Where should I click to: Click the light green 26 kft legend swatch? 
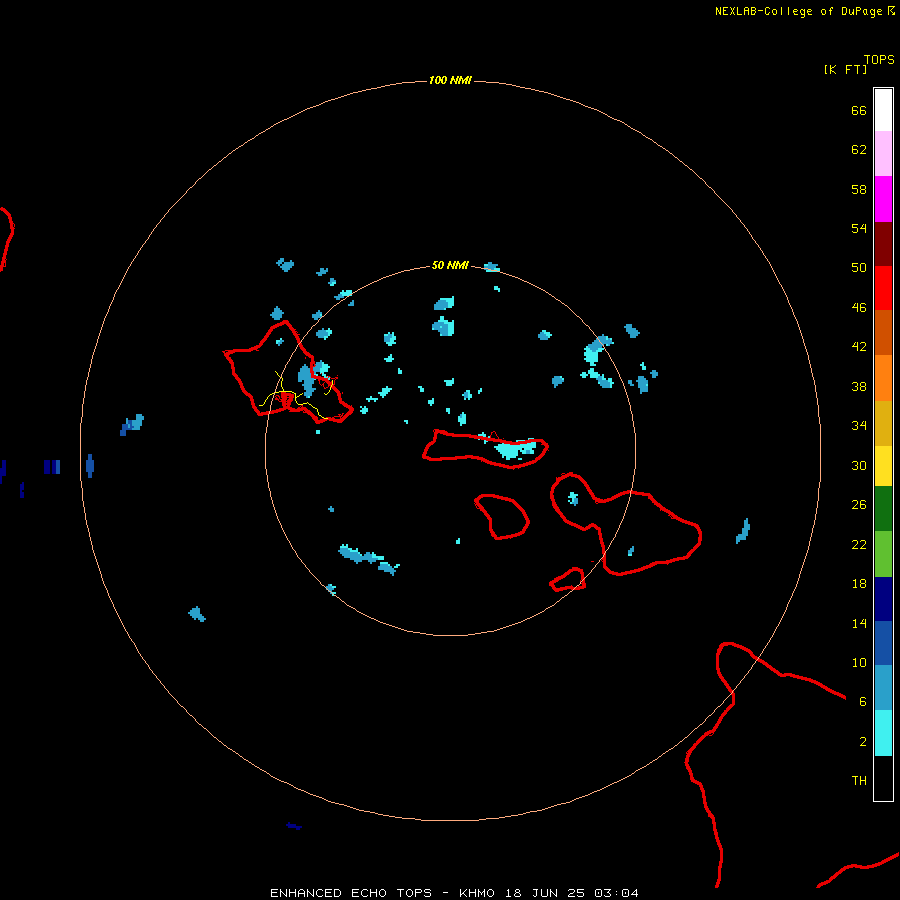point(883,554)
